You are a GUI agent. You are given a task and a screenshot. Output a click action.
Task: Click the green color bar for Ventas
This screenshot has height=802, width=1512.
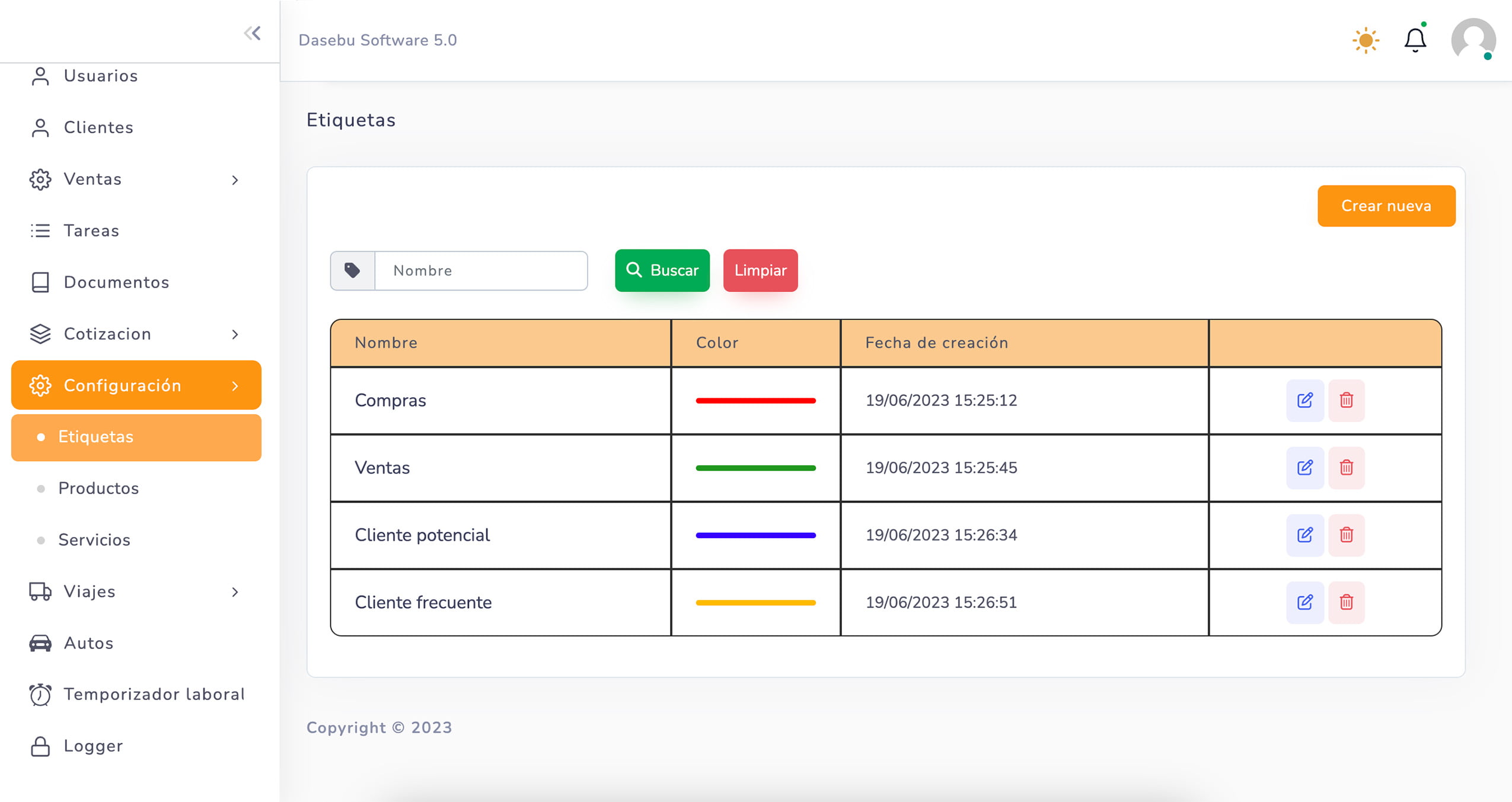pos(755,468)
